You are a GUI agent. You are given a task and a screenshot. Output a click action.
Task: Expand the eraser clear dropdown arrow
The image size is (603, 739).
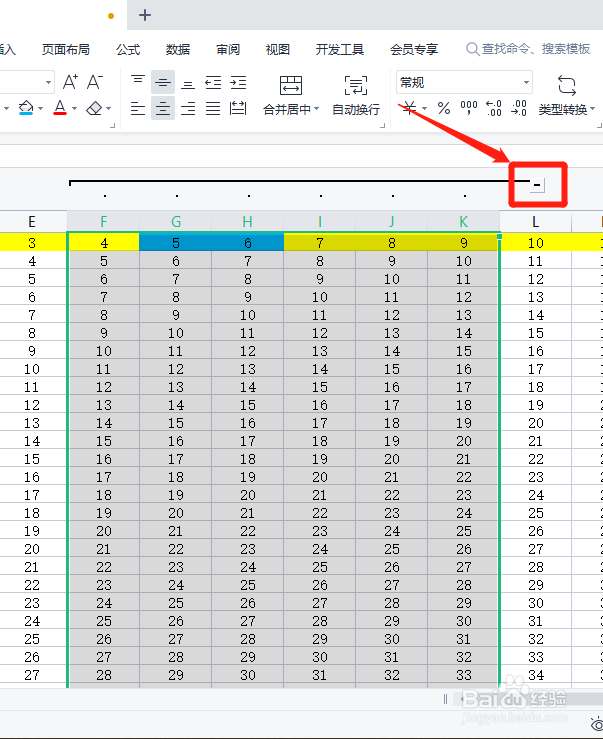(x=108, y=108)
